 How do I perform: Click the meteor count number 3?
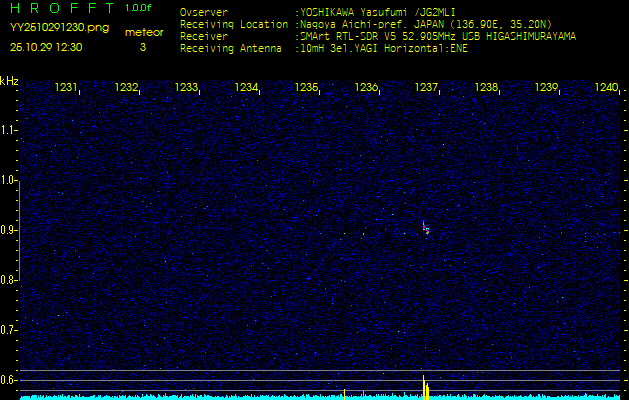142,46
